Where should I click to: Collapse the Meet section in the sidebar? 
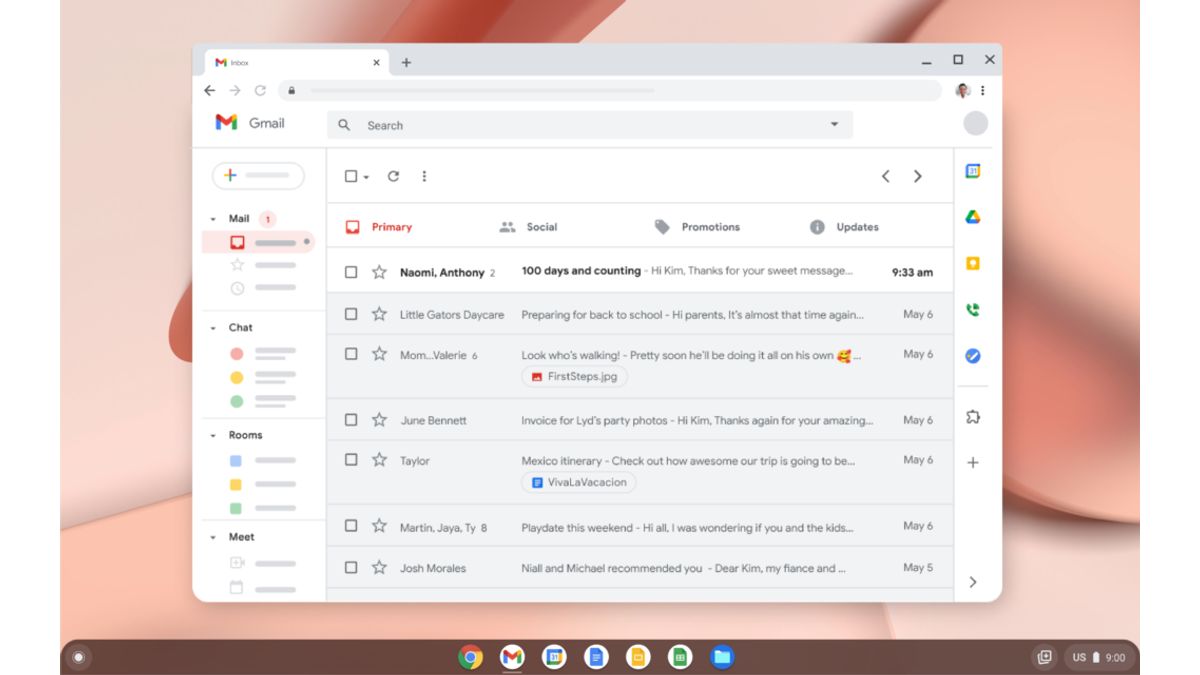[213, 538]
